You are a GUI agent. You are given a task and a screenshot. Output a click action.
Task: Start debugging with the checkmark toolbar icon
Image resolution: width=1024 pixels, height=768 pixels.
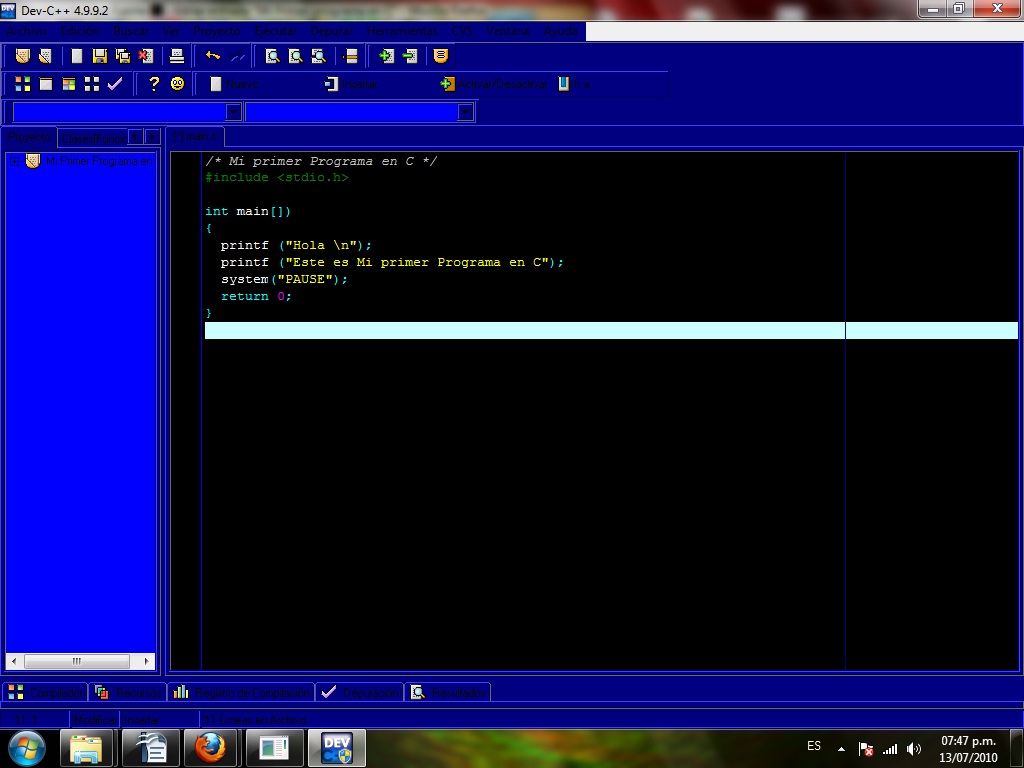tap(115, 84)
